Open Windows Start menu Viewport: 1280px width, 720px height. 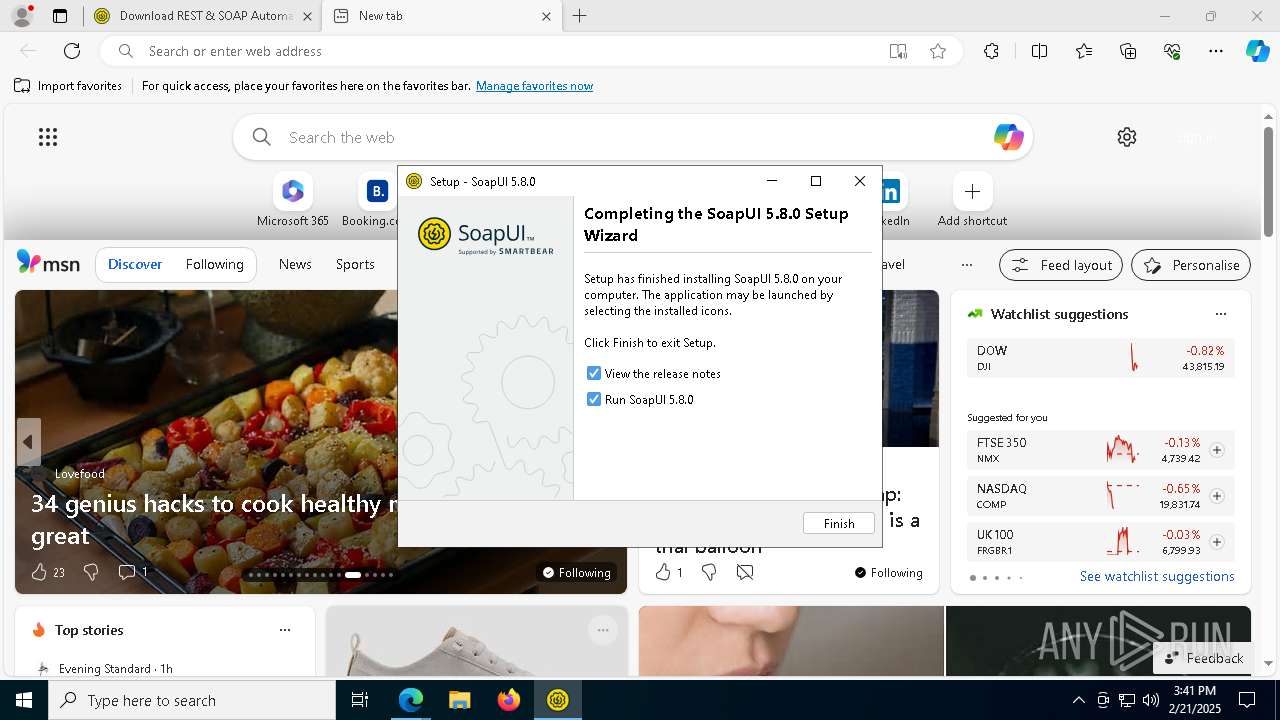point(24,700)
